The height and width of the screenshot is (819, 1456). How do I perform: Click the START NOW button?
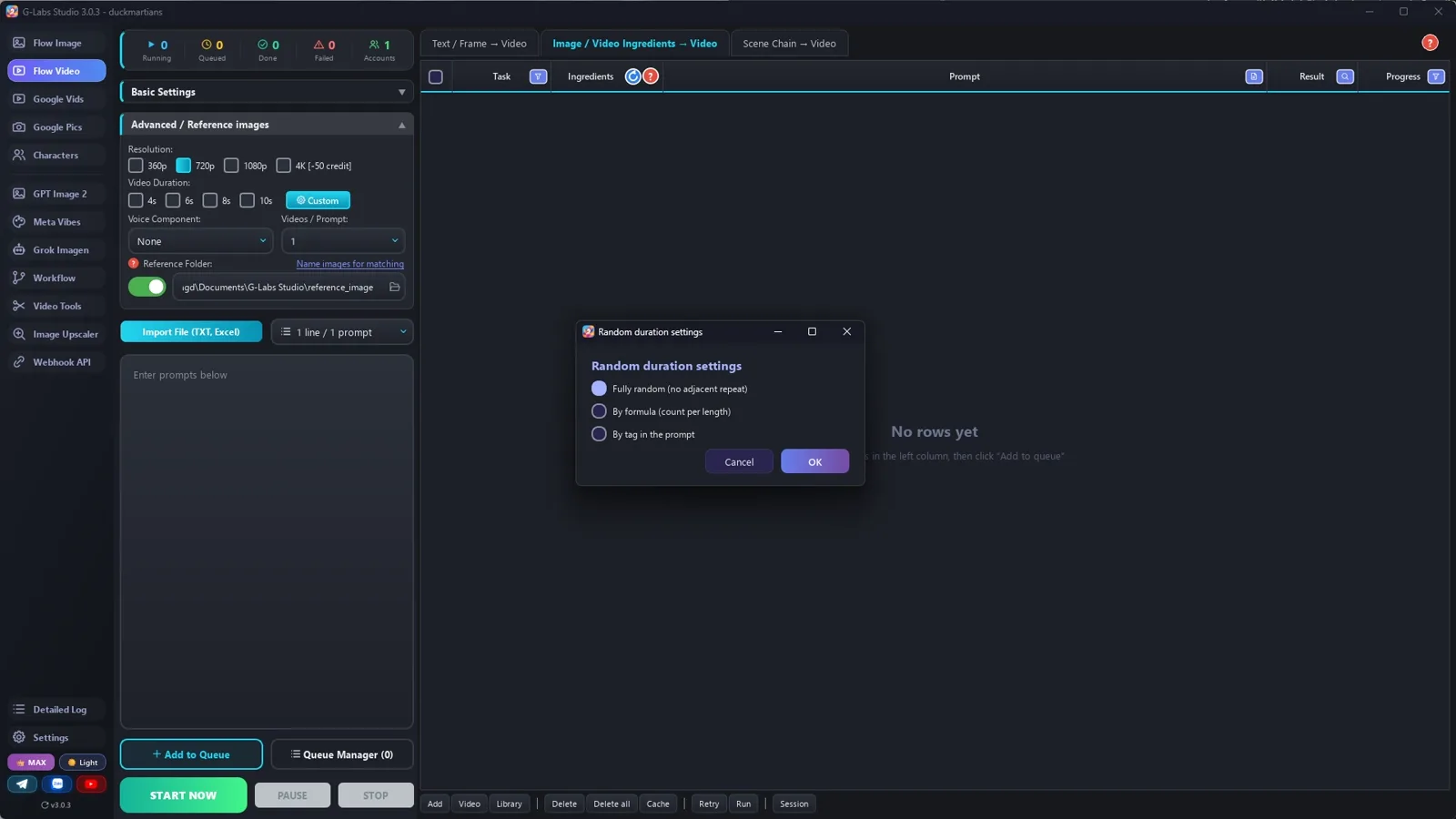pyautogui.click(x=183, y=795)
